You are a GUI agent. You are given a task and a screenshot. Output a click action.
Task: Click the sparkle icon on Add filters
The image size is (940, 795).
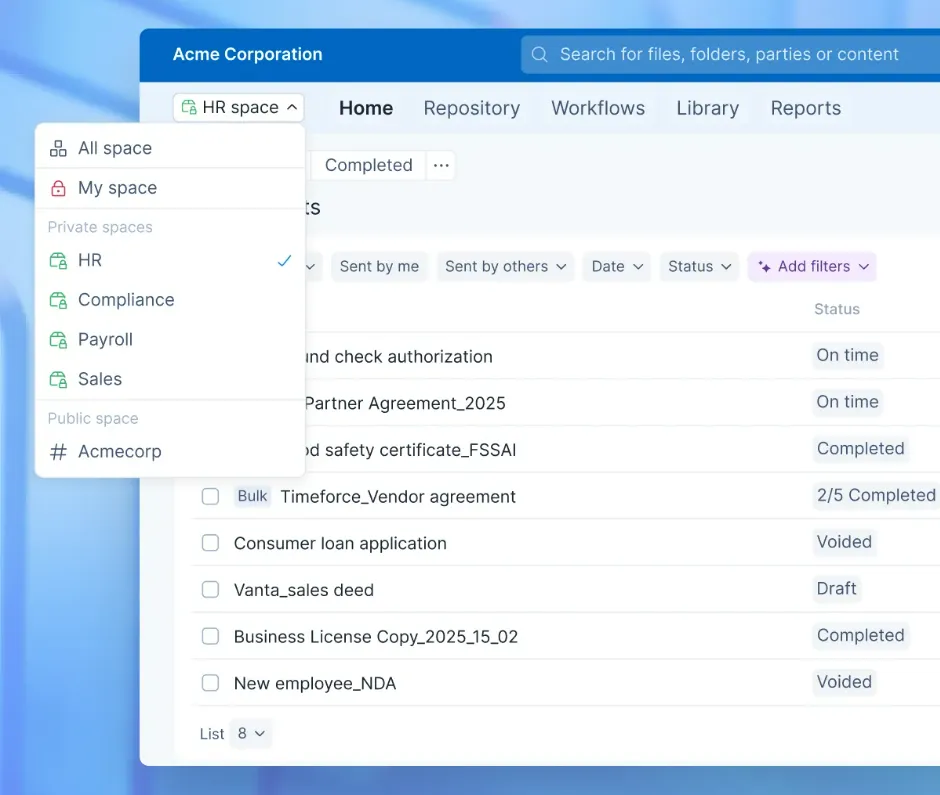point(766,266)
